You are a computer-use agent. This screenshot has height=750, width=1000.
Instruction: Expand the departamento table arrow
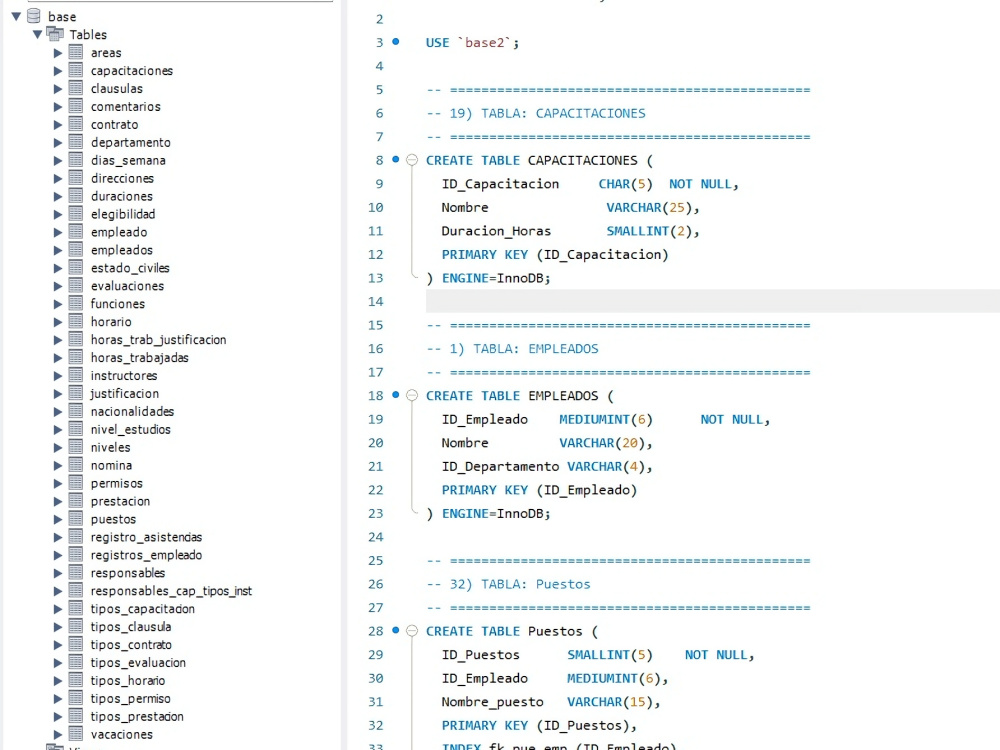coord(58,142)
